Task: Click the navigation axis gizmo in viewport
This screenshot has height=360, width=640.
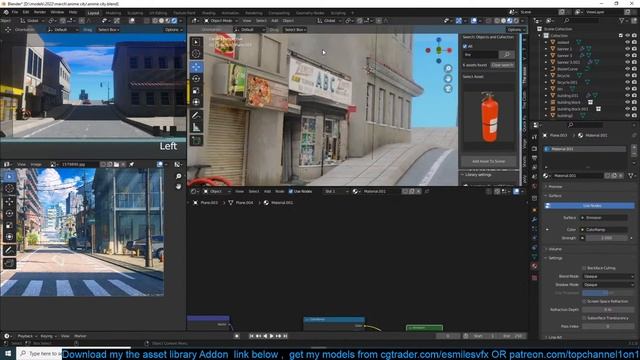Action: (x=439, y=50)
